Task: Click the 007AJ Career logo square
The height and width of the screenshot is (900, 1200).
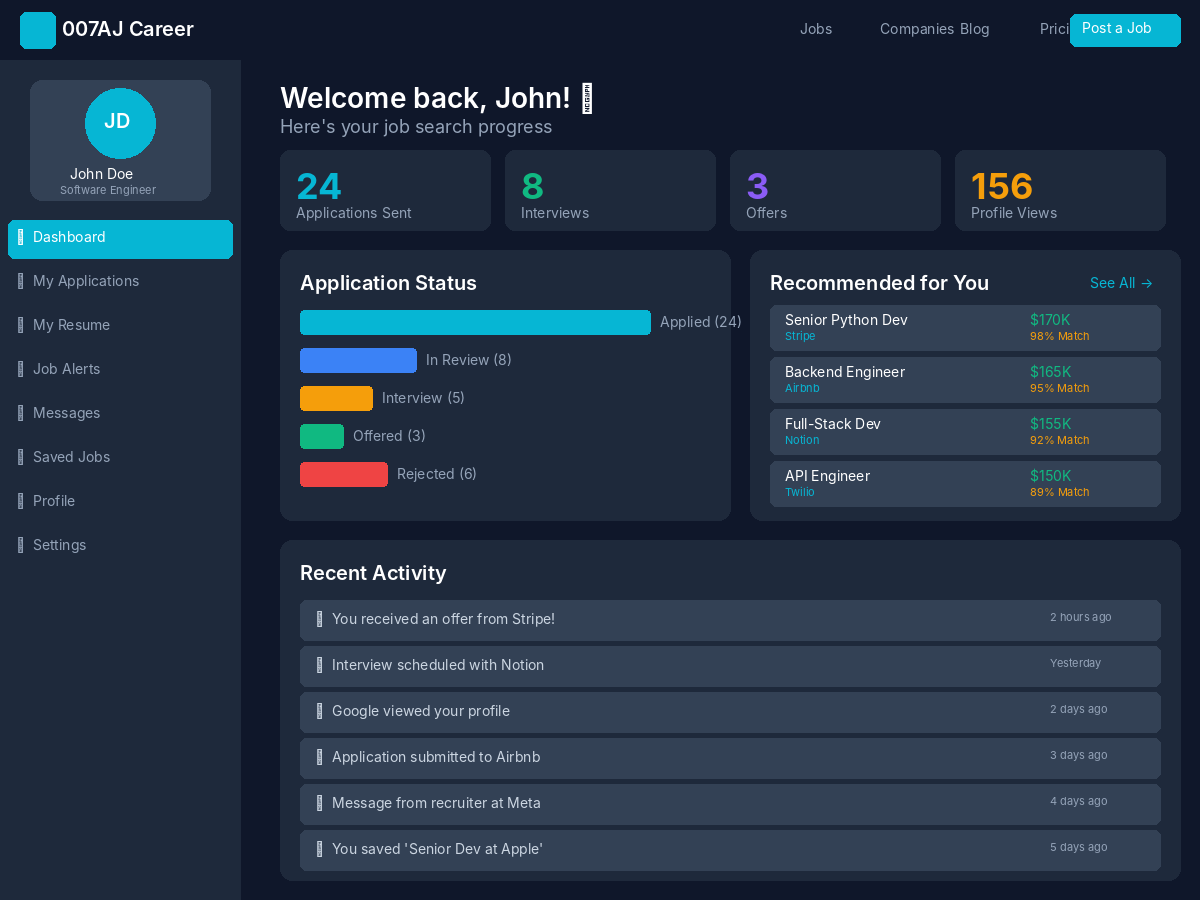Action: (38, 30)
